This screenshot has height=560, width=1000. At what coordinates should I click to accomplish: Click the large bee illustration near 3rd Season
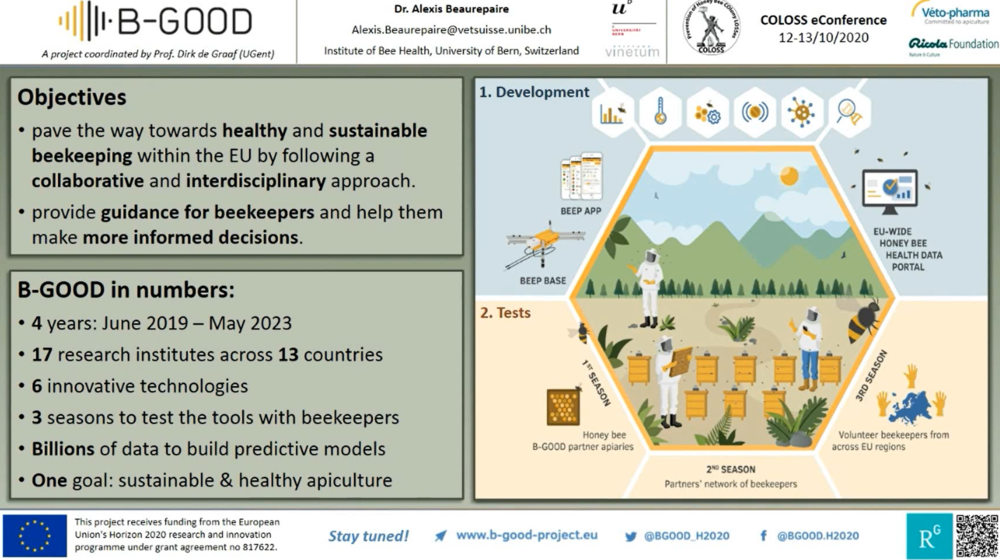click(864, 321)
